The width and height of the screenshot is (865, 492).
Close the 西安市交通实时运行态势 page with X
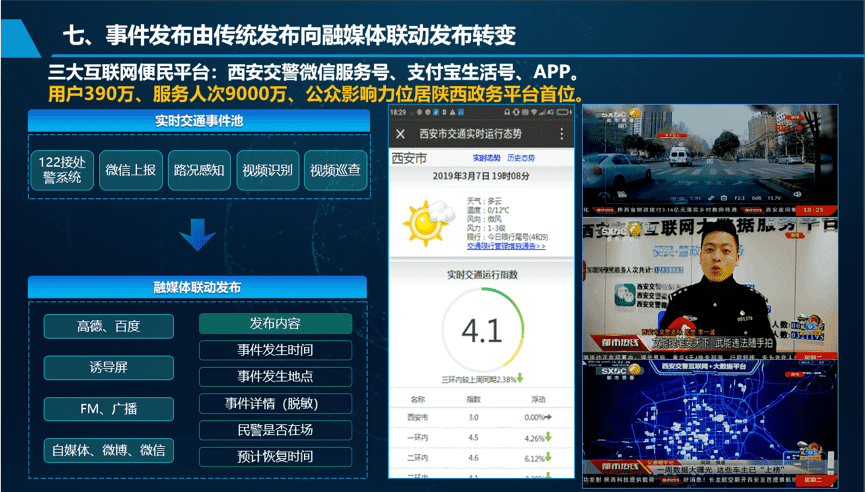click(401, 134)
